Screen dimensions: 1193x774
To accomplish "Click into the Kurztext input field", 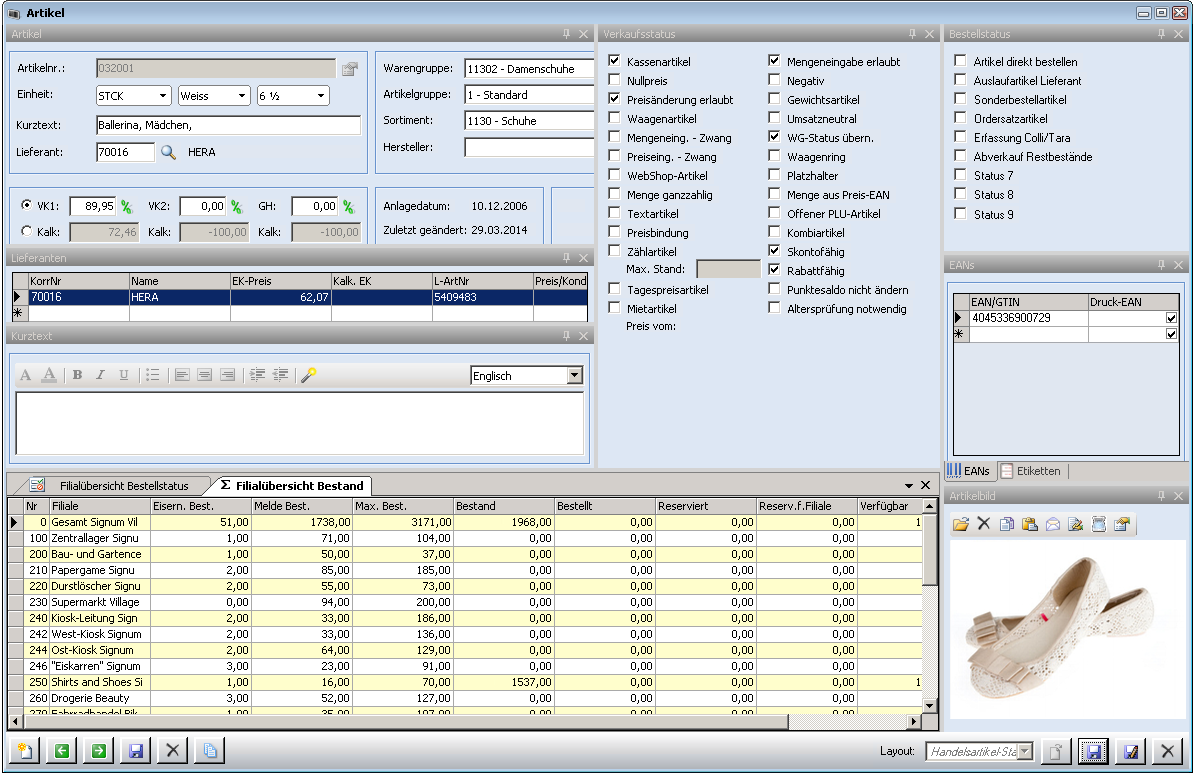I will pos(228,125).
